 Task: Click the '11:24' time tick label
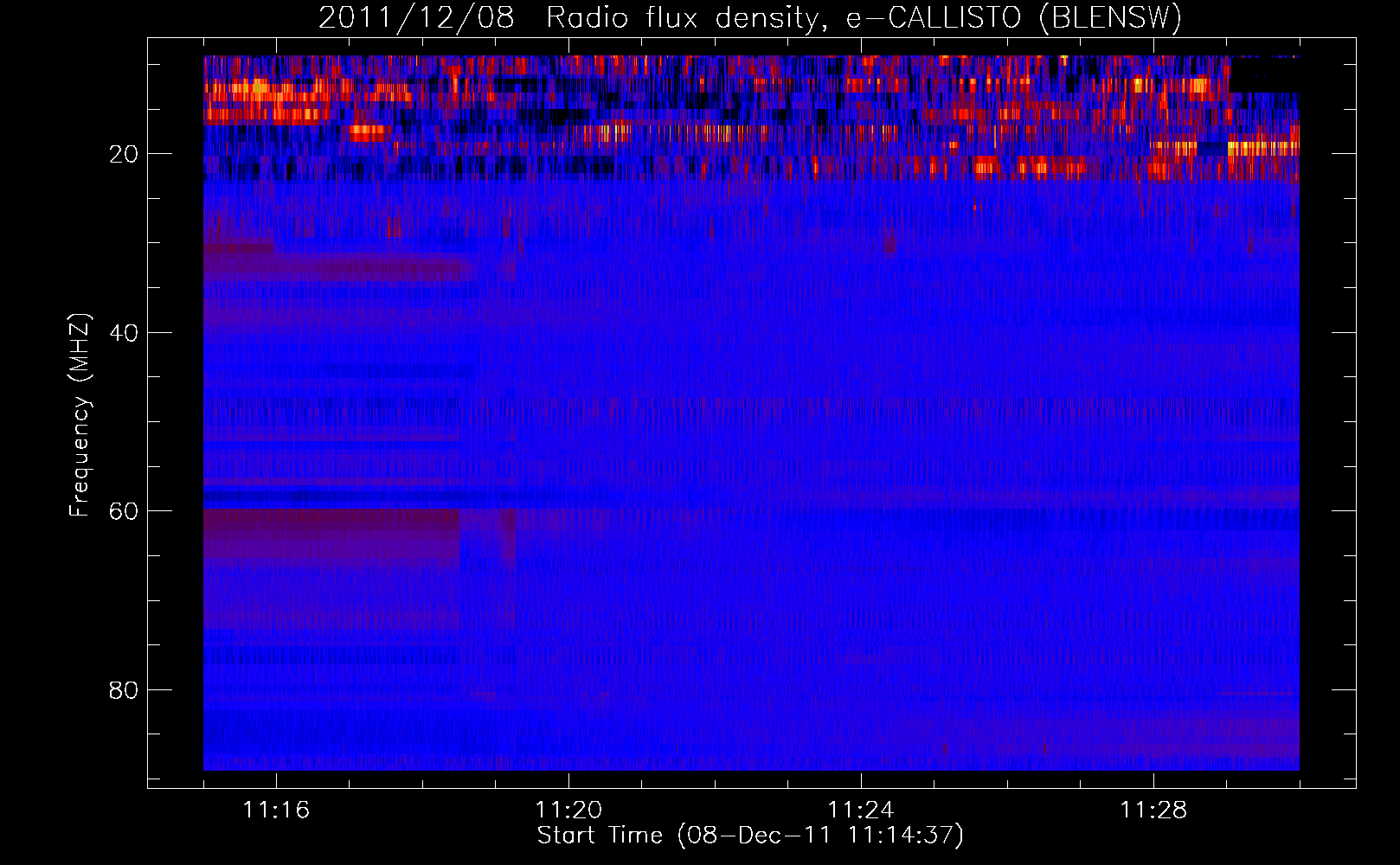point(861,810)
